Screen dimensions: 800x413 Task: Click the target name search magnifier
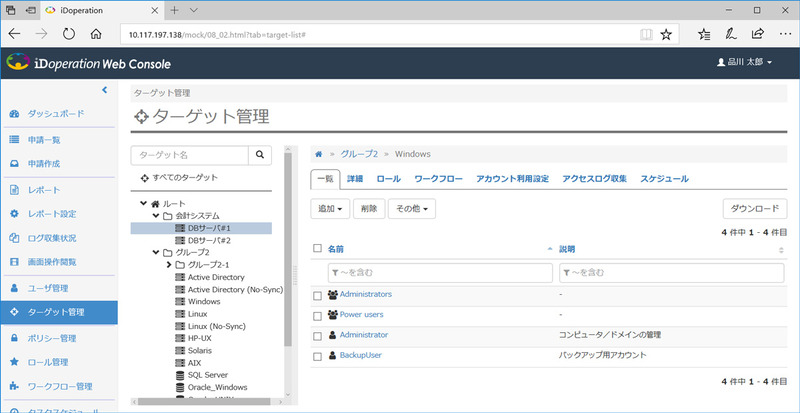coord(260,155)
